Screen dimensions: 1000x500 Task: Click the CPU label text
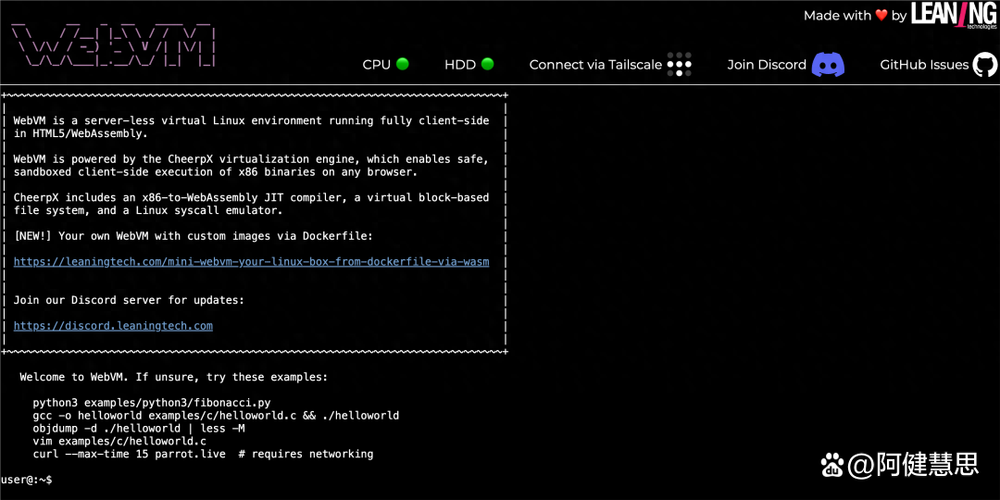click(376, 64)
